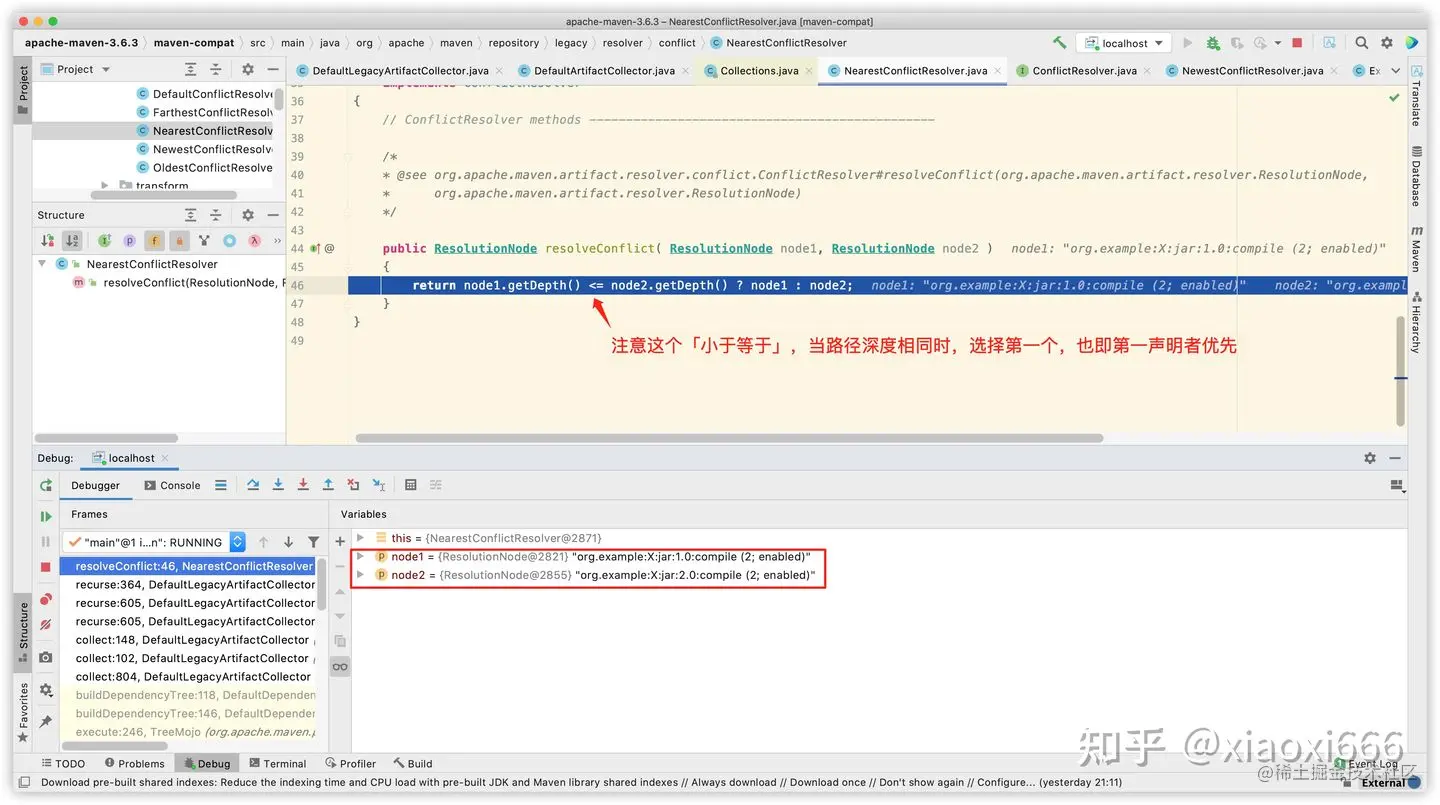Image resolution: width=1440 pixels, height=805 pixels.
Task: Click the Run button in the top toolbar
Action: [x=1188, y=43]
